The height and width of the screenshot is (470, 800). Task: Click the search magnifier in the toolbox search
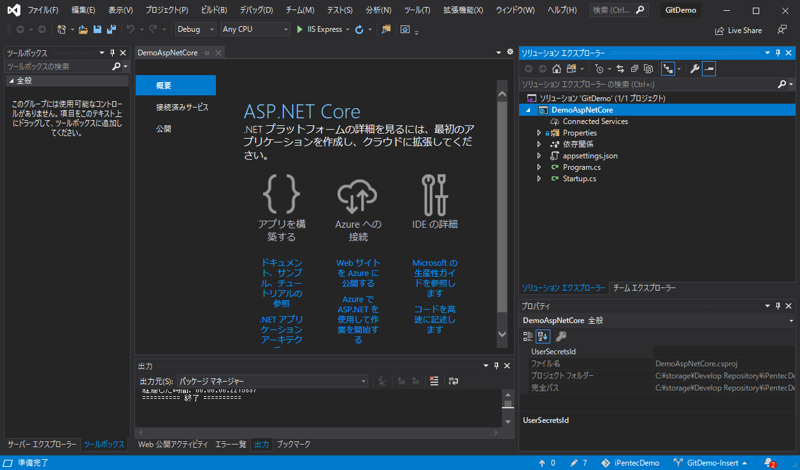pyautogui.click(x=116, y=66)
